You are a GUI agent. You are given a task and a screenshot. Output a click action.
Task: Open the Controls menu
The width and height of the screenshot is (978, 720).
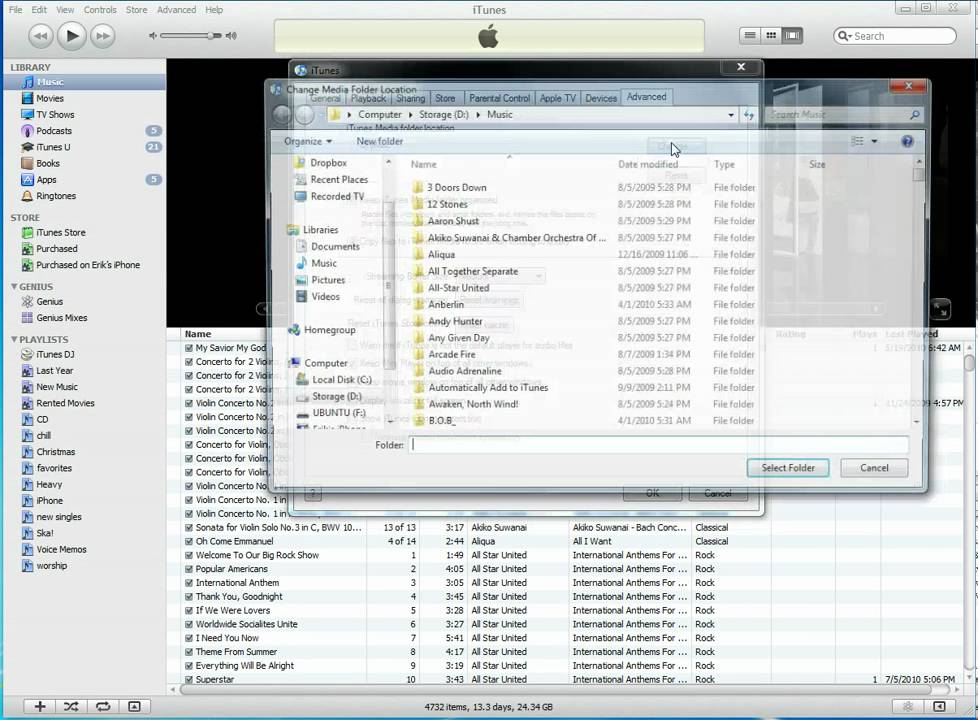point(100,9)
